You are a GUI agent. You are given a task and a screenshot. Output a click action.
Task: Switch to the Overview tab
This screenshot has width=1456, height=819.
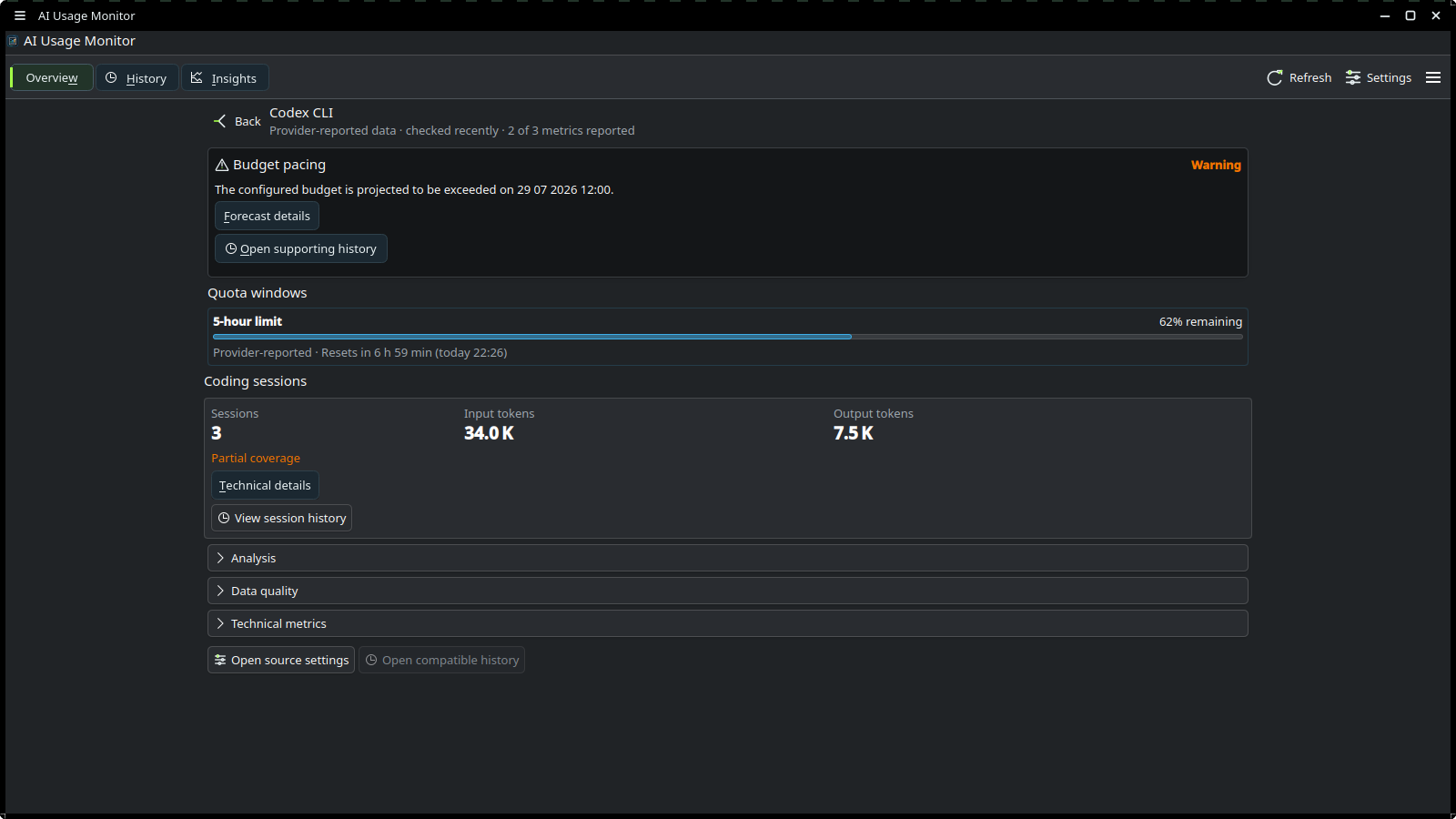[52, 78]
